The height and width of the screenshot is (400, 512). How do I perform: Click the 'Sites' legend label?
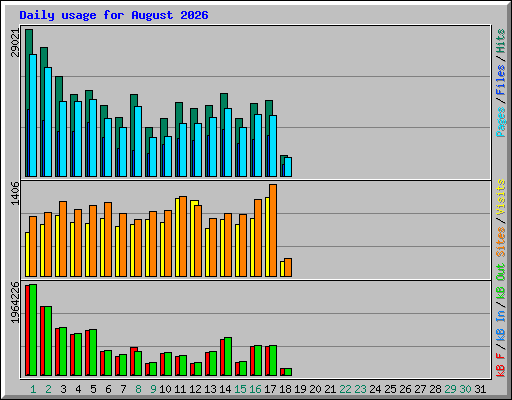[500, 242]
